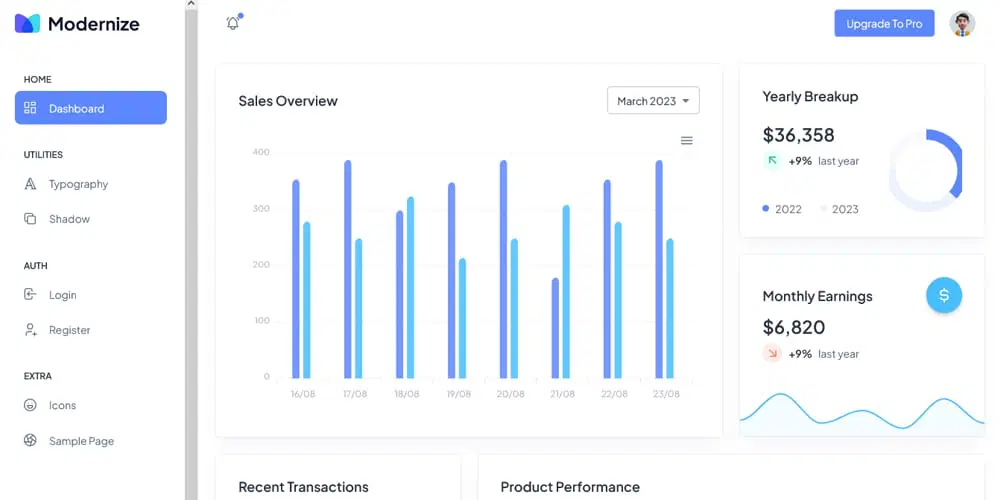Click the Sample Page aperture icon

point(30,441)
